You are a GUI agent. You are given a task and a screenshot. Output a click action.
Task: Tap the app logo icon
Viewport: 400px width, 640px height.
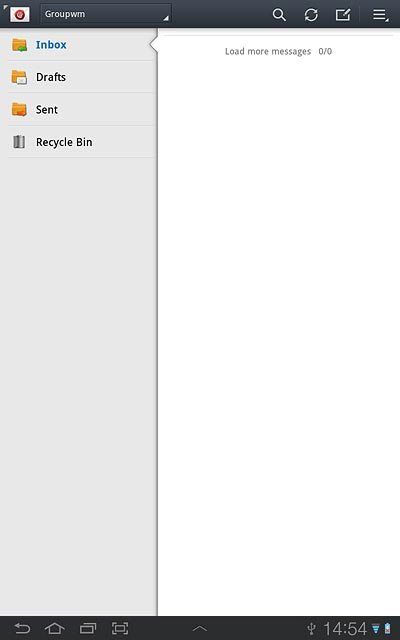click(19, 15)
